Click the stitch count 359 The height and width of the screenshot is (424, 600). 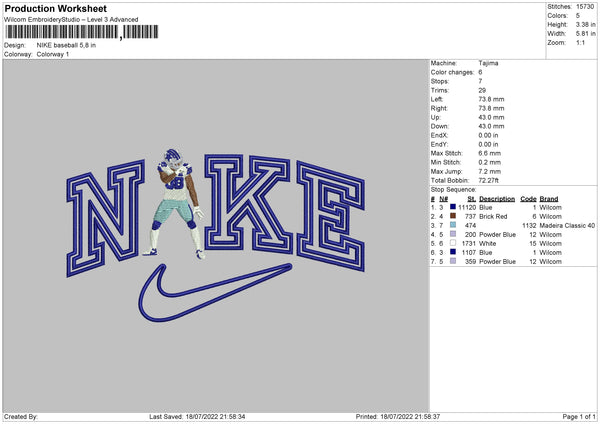click(x=471, y=261)
